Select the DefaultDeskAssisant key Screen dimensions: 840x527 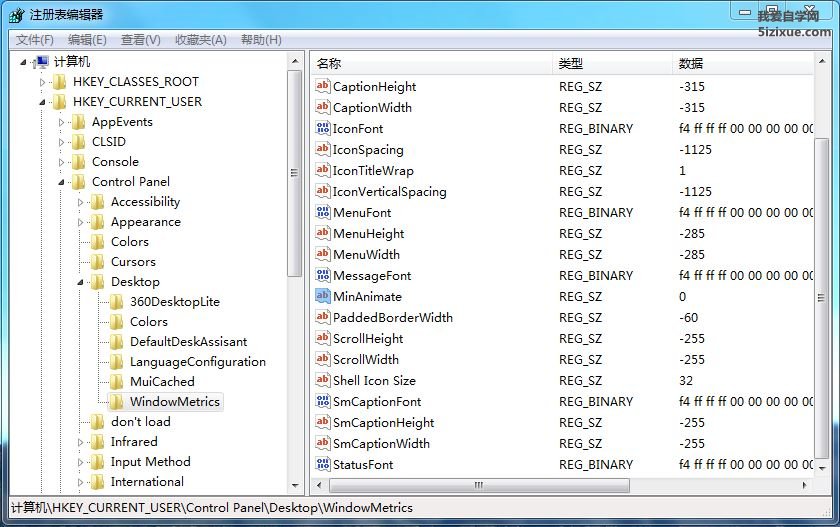[189, 342]
